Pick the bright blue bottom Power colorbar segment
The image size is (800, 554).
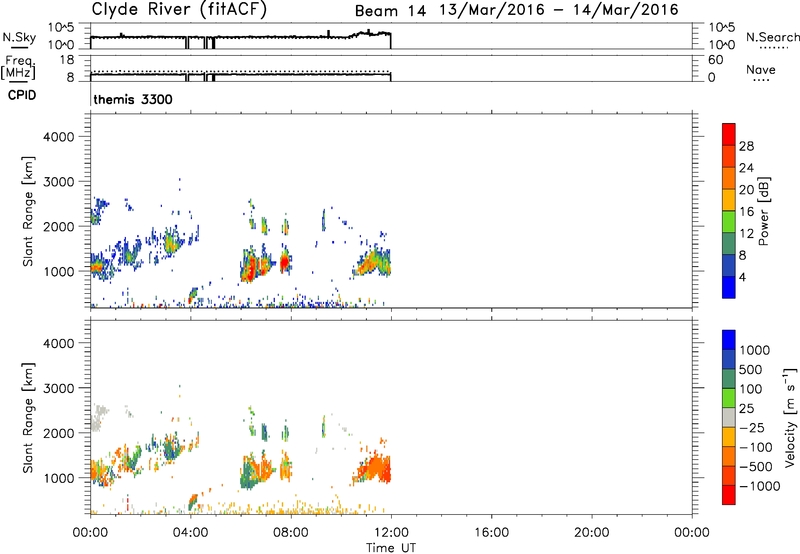pyautogui.click(x=729, y=287)
